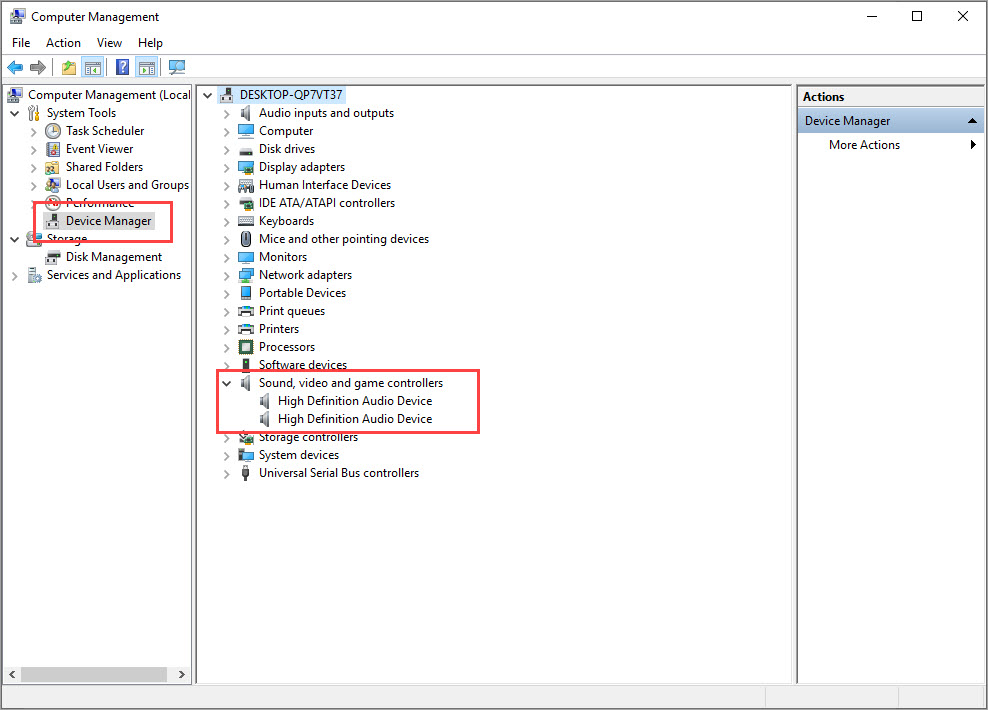Collapse Sound, video and game controllers
This screenshot has height=710, width=988.
(226, 382)
